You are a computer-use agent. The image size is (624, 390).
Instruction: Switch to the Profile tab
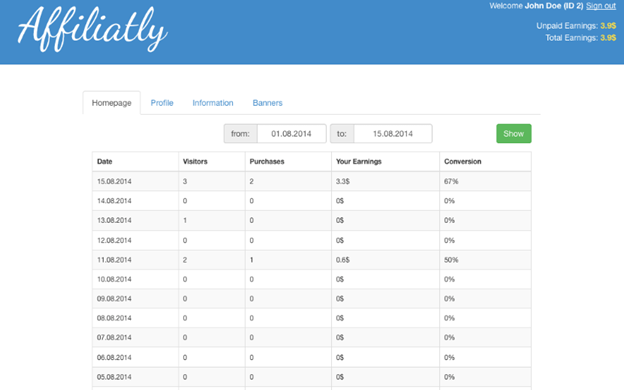click(x=162, y=103)
